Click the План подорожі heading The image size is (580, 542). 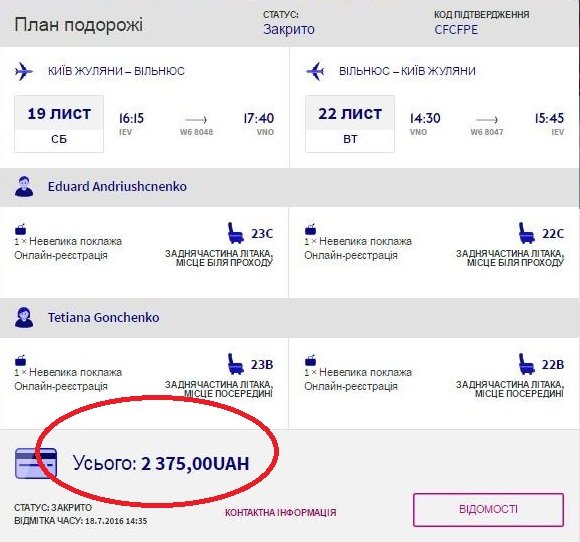click(78, 25)
